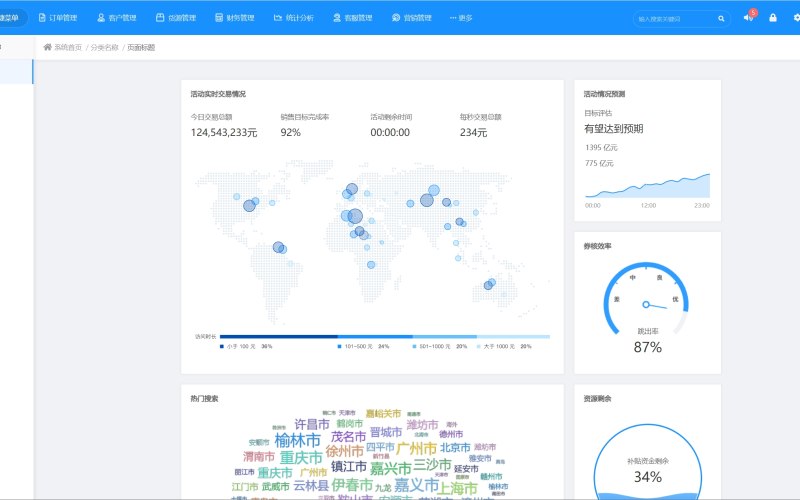The height and width of the screenshot is (500, 800).
Task: Click the magnifier search icon
Action: (721, 19)
